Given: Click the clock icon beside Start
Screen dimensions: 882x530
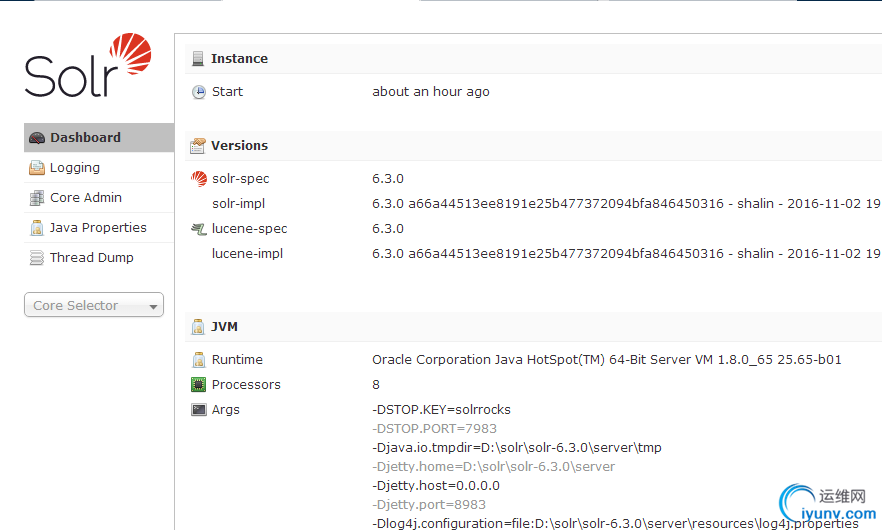Looking at the screenshot, I should (199, 92).
